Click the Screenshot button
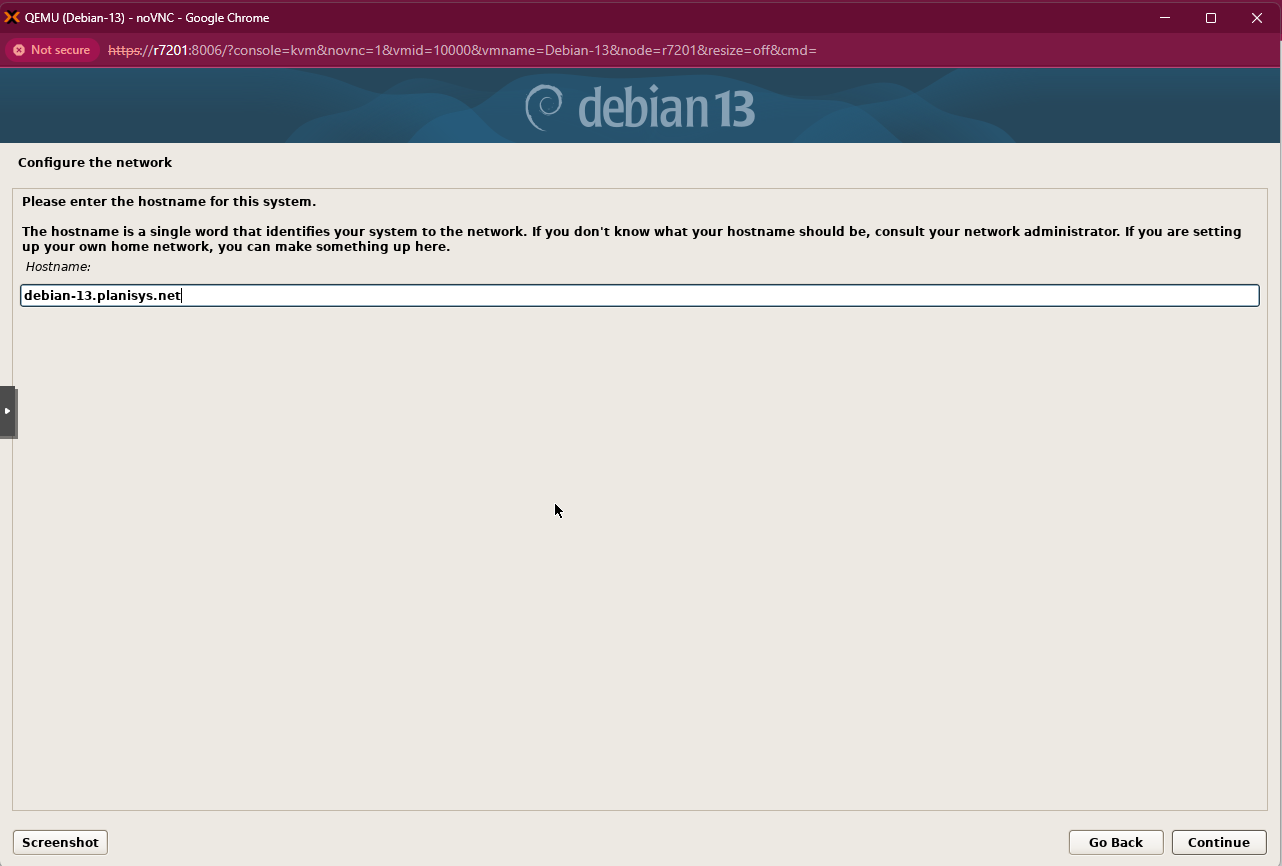The width and height of the screenshot is (1282, 866). click(x=59, y=842)
